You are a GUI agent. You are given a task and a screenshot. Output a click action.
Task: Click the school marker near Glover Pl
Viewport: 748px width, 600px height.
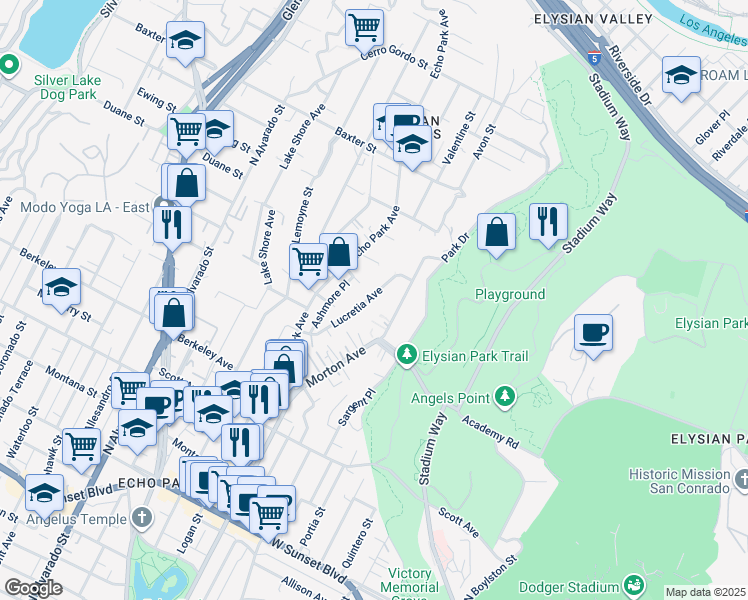(x=680, y=75)
